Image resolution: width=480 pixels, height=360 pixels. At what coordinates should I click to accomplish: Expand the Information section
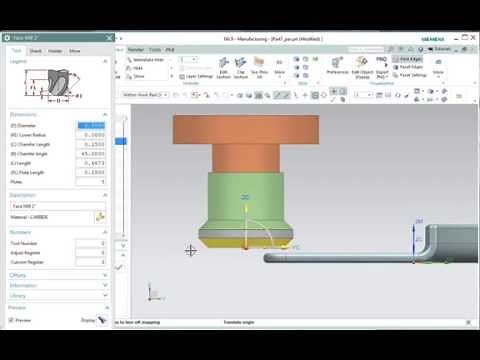click(x=105, y=285)
